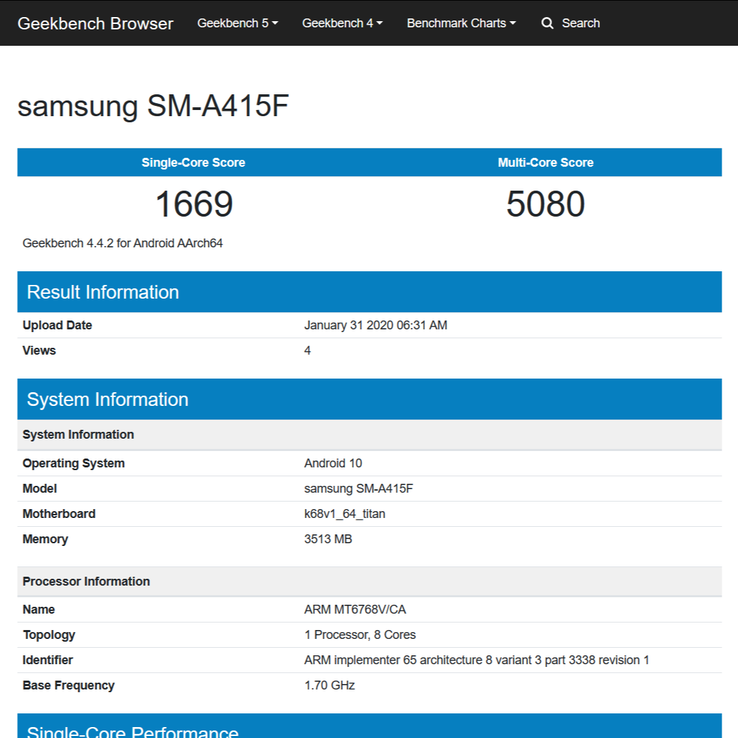Click the Geekbench 4.4.2 version text
Image resolution: width=738 pixels, height=738 pixels.
[122, 243]
